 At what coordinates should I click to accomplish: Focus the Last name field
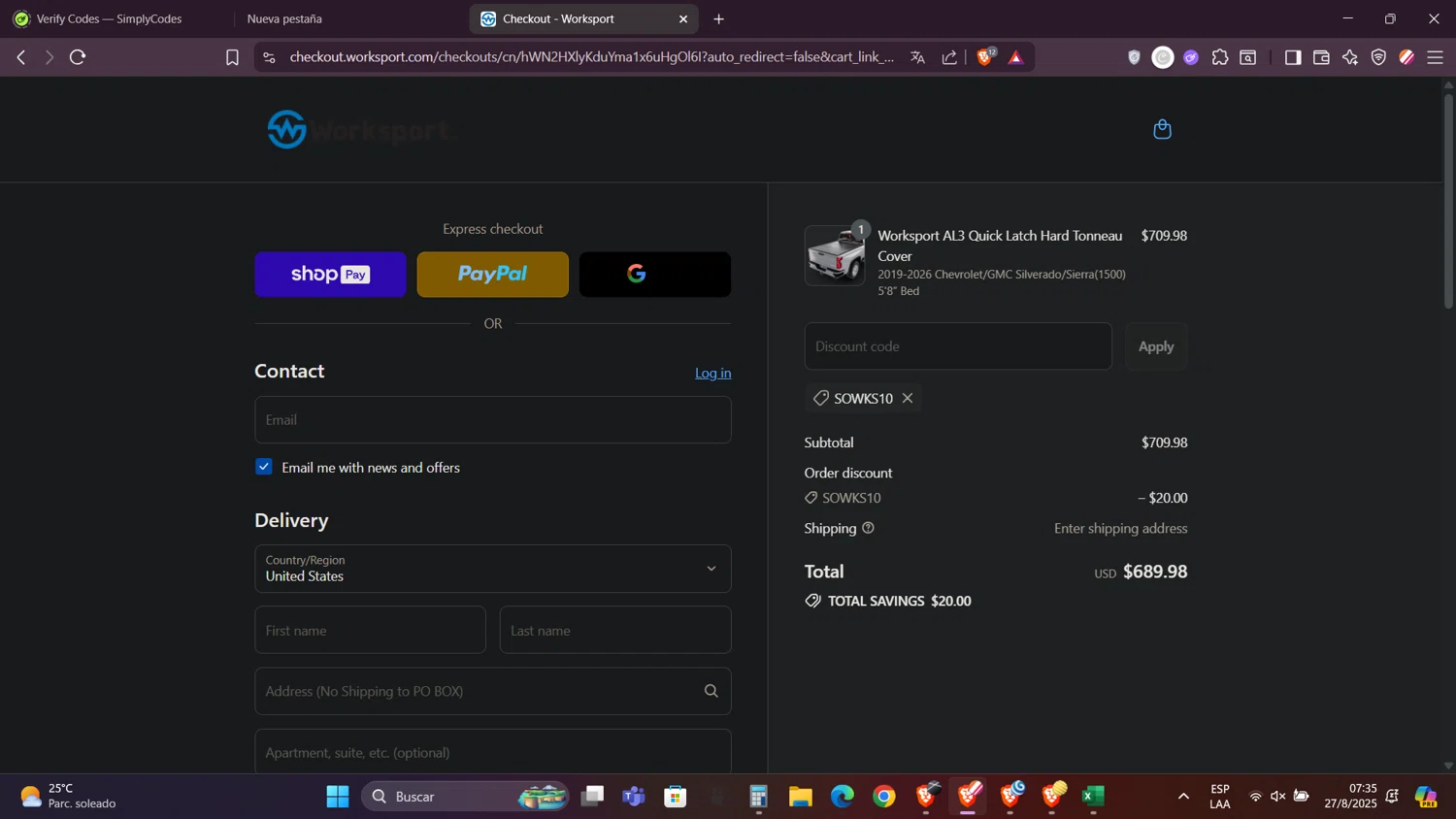[x=615, y=631]
